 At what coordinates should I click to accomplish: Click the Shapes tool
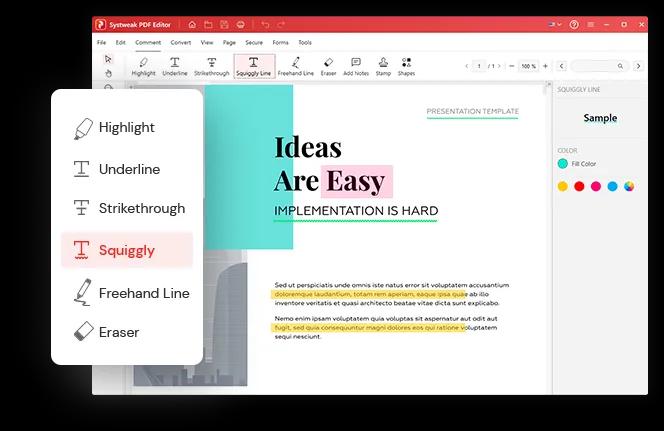(406, 66)
